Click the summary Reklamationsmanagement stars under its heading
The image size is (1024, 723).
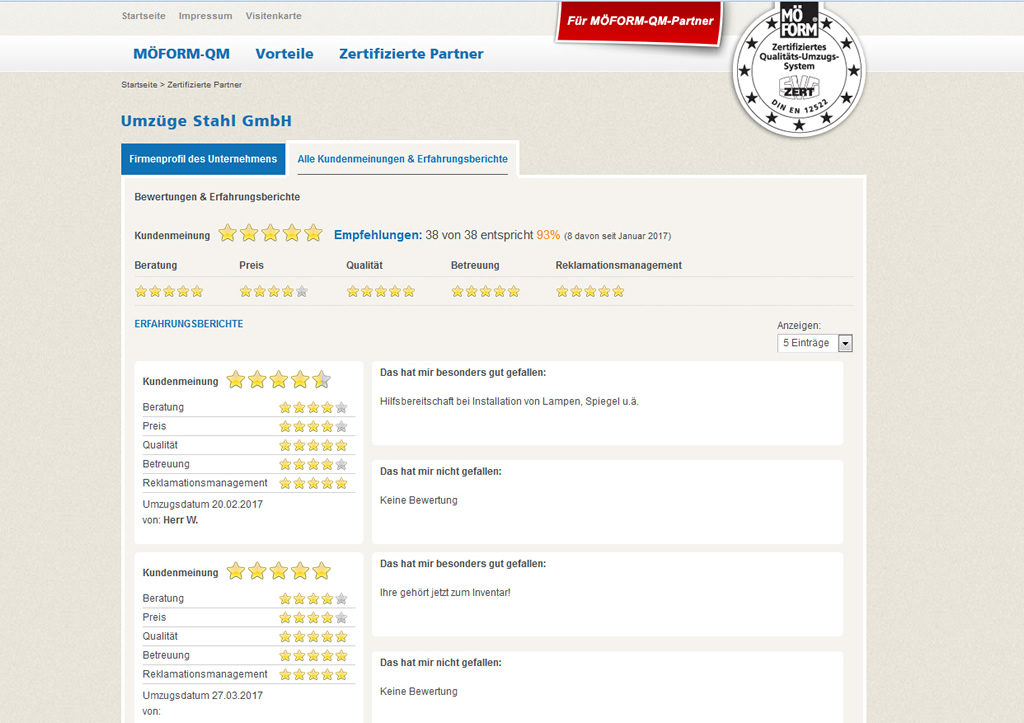(x=590, y=291)
